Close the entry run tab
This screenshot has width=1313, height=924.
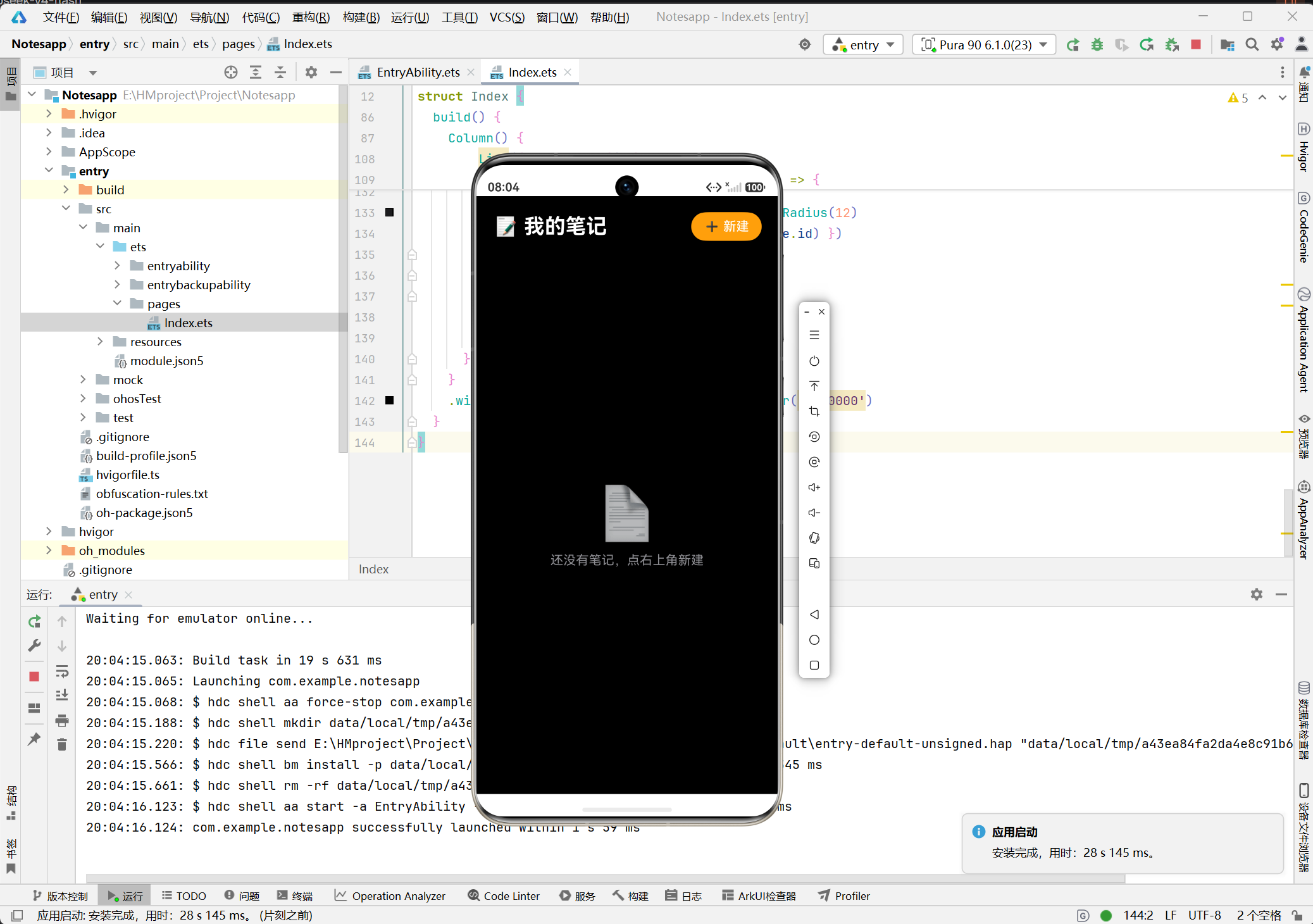pos(128,594)
